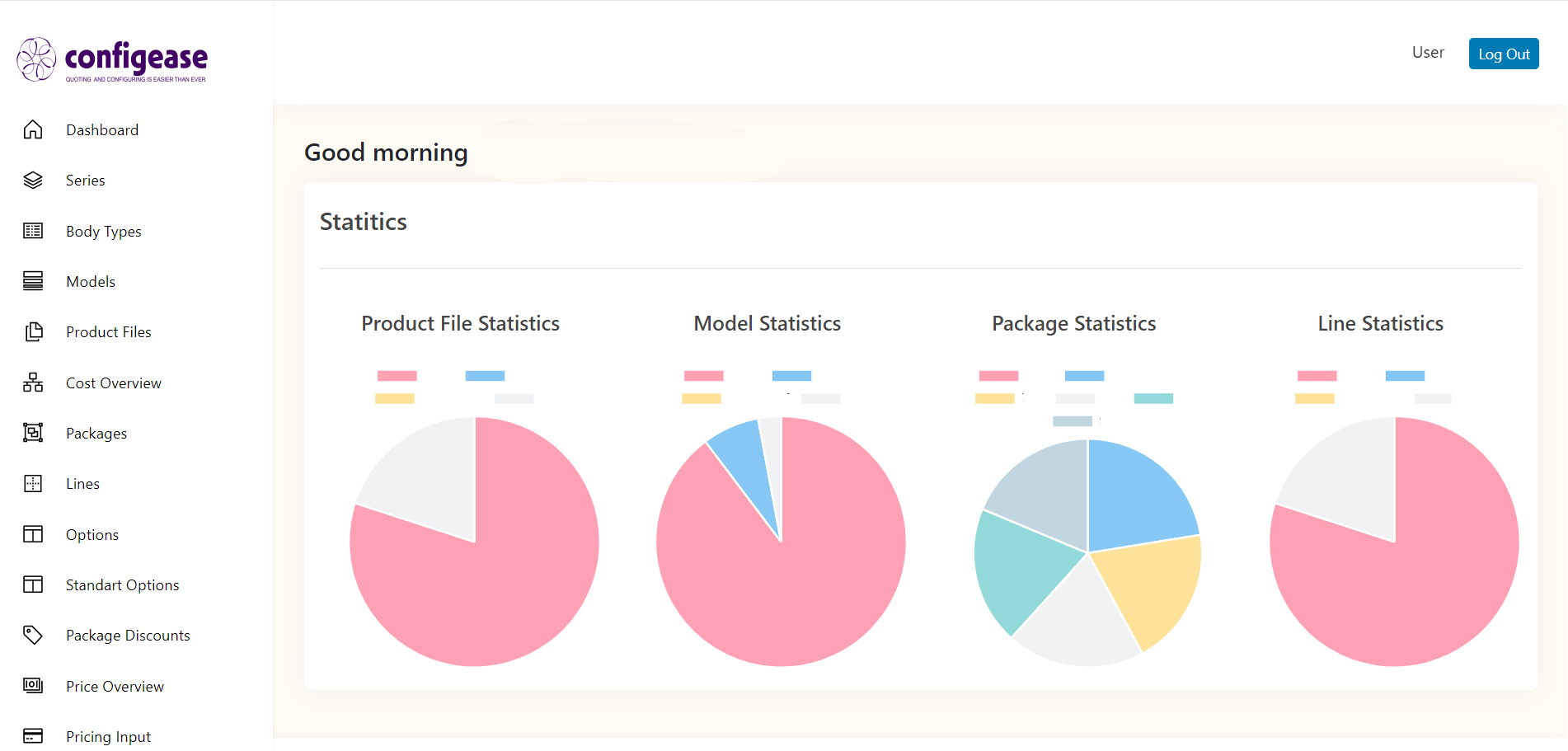The width and height of the screenshot is (1568, 751).
Task: Click the Series layers icon
Action: (33, 180)
